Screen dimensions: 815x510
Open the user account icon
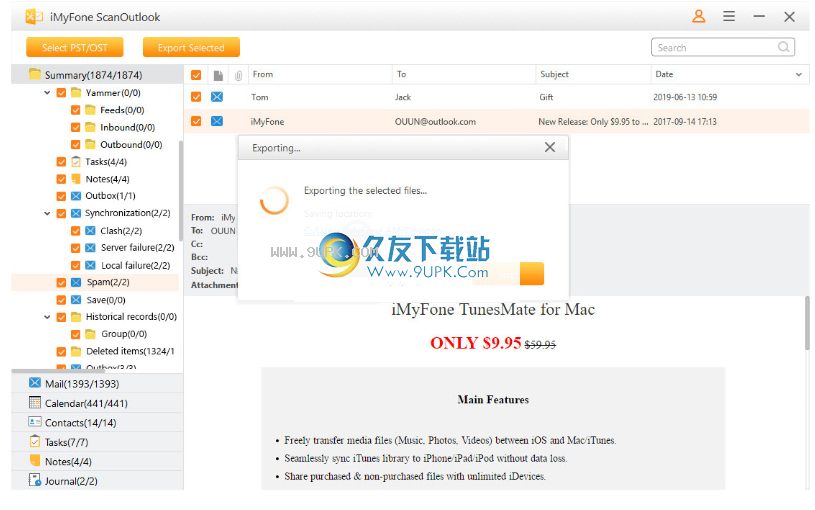pos(699,17)
